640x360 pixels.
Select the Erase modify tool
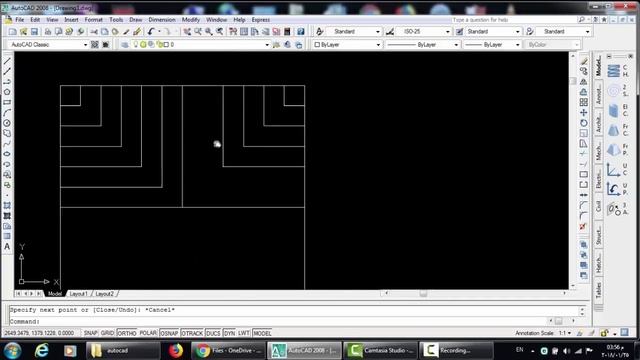point(584,61)
